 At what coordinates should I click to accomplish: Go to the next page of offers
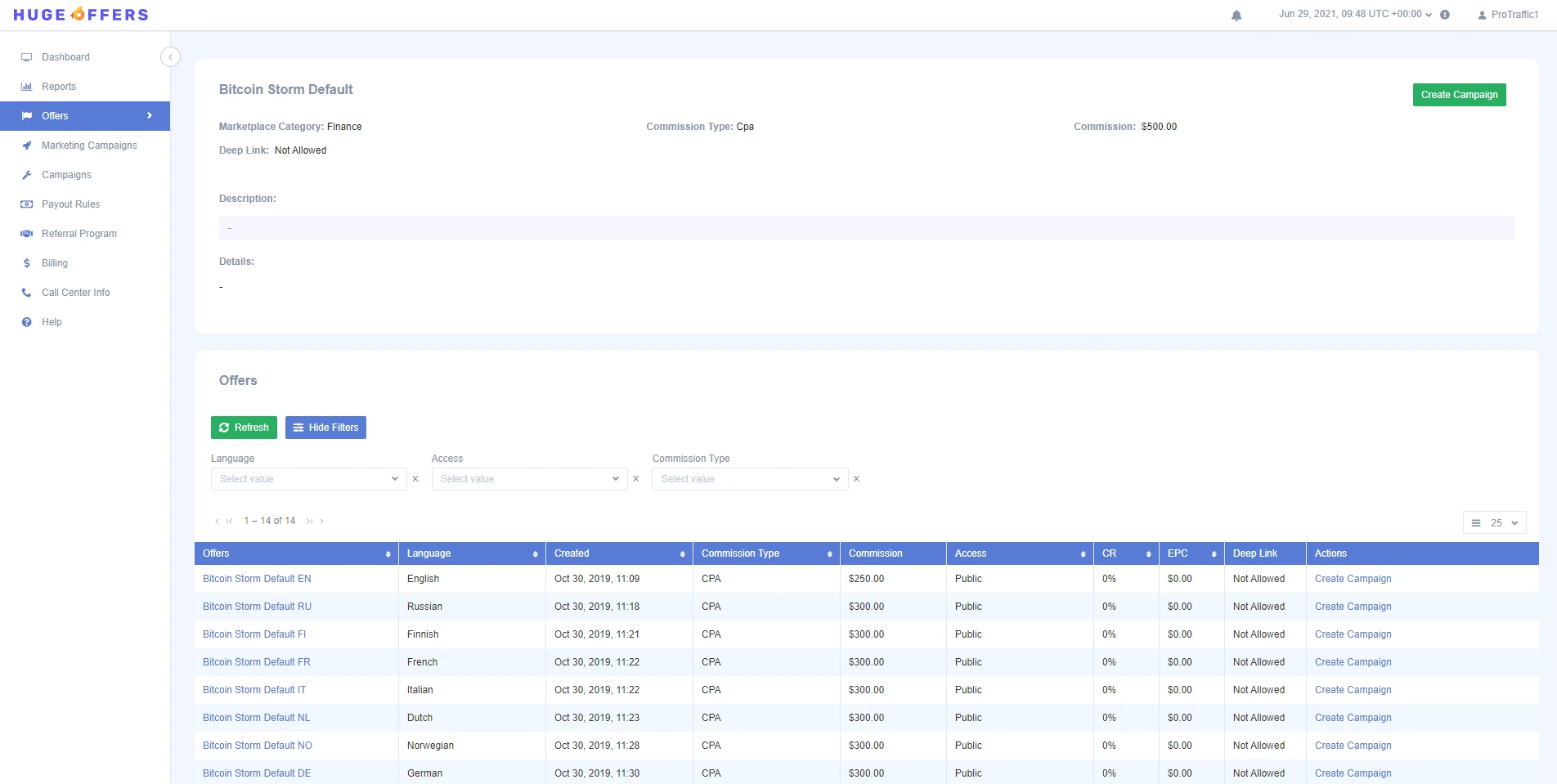[322, 521]
